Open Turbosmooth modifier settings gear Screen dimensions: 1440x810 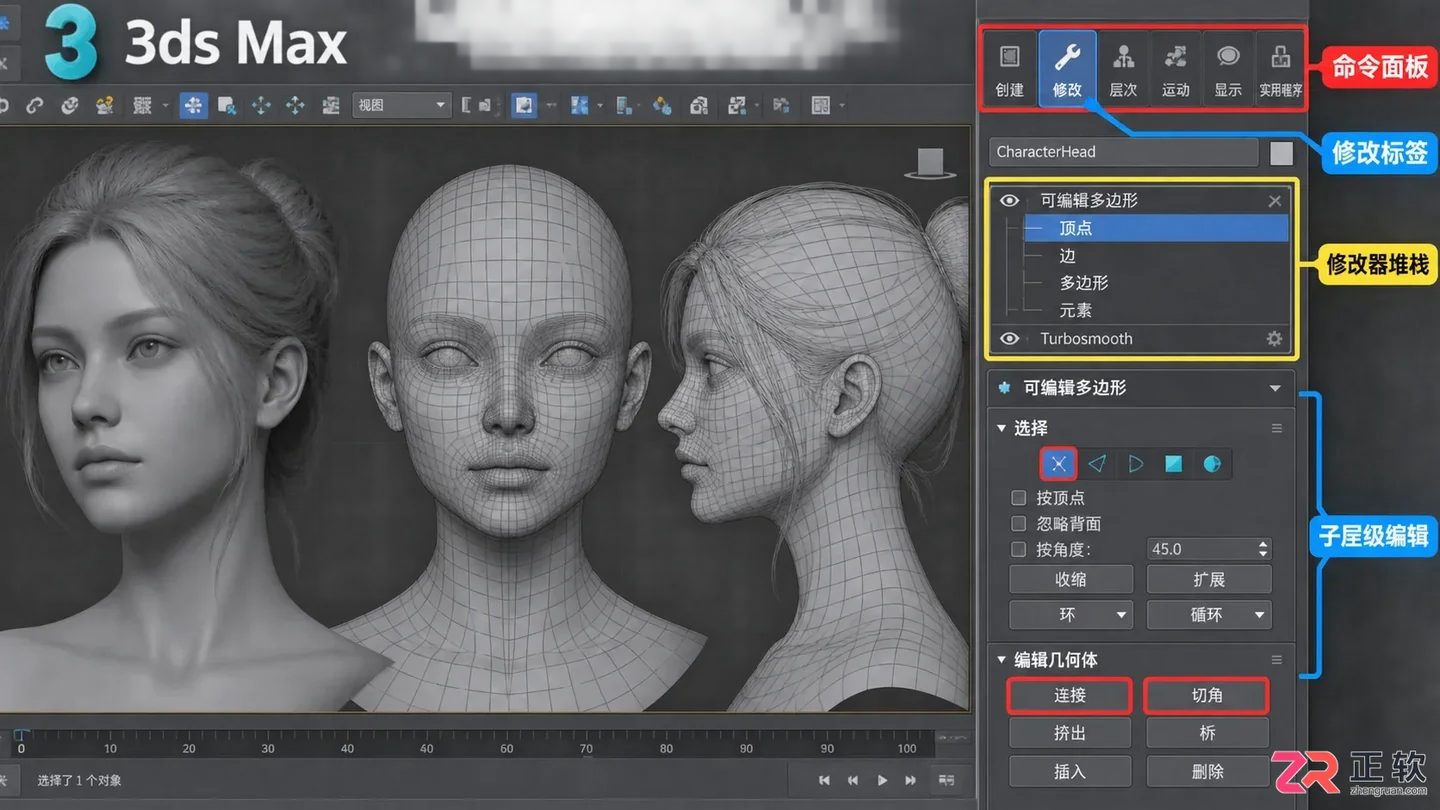(1274, 339)
